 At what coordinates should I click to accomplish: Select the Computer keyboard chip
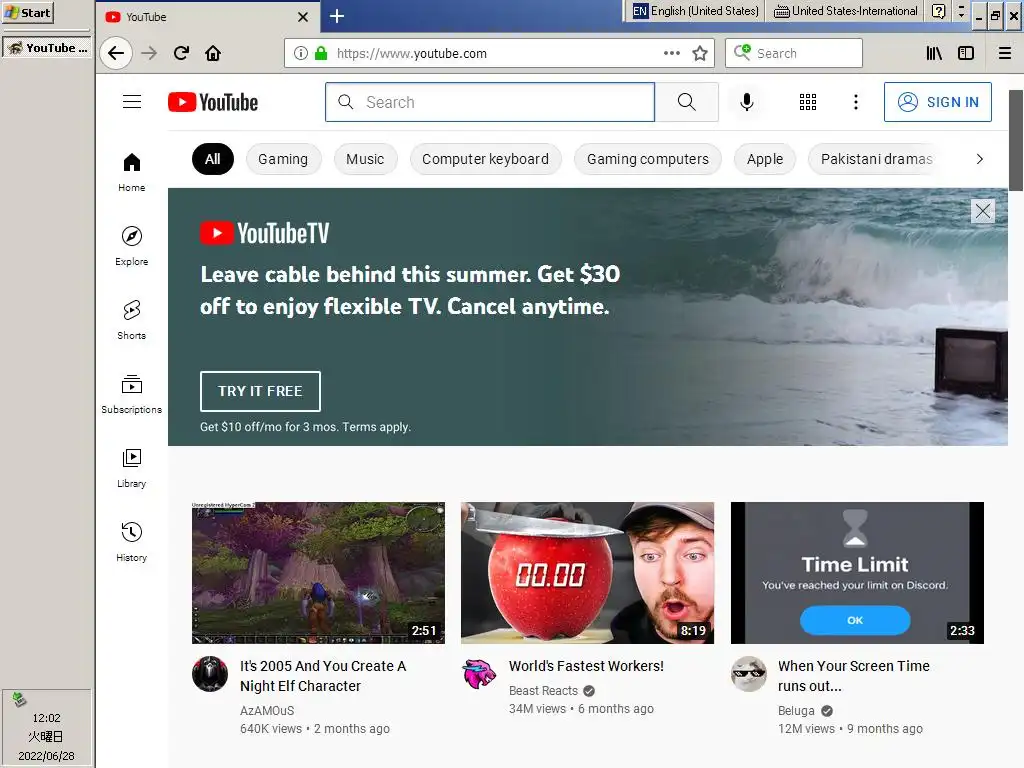coord(485,159)
